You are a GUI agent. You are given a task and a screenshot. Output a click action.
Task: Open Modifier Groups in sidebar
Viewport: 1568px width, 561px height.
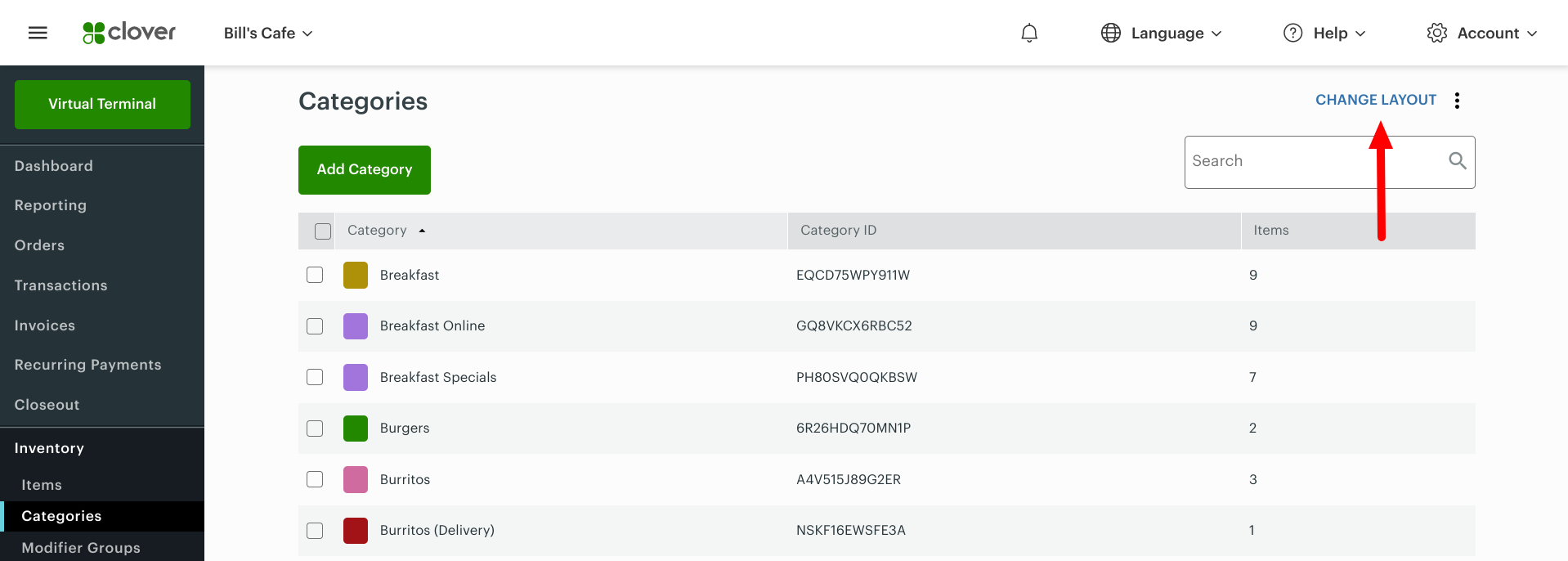click(x=81, y=548)
